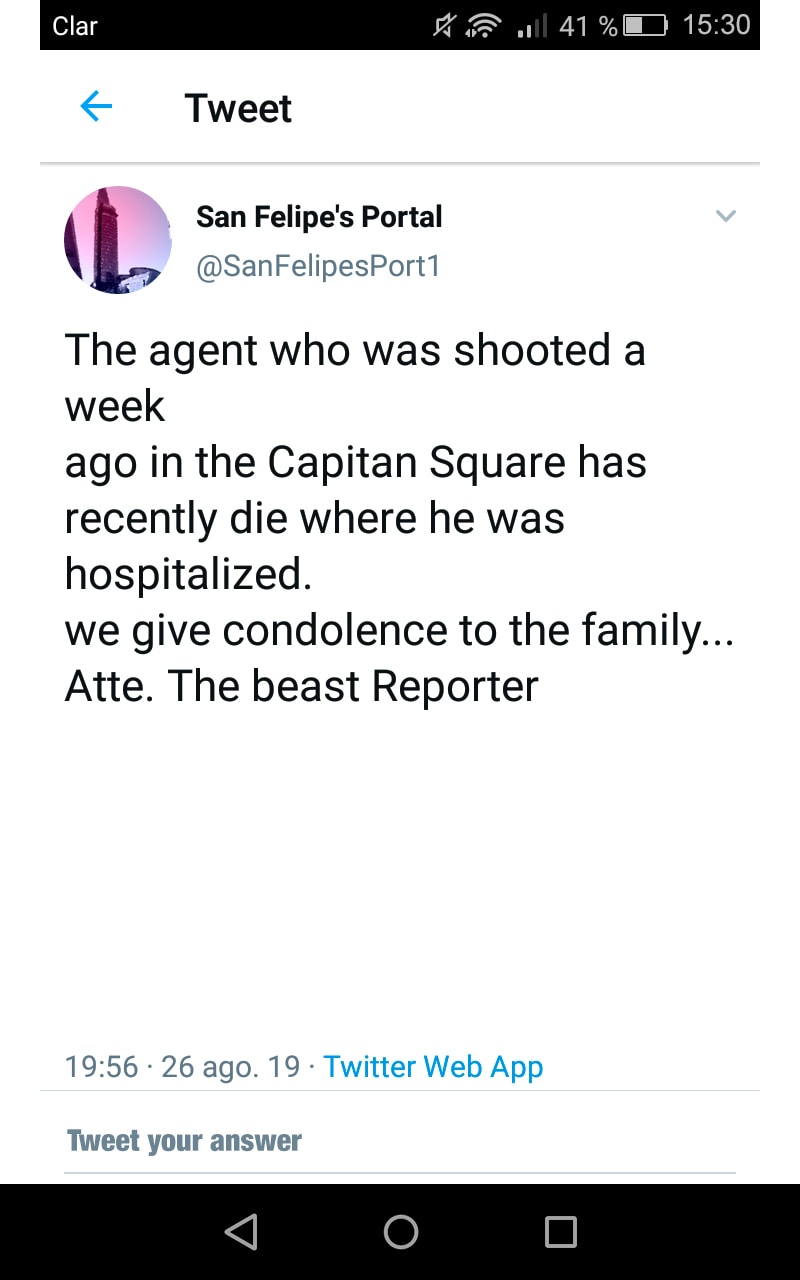Tap the 19:56 · 26 ago. 19 timestamp
This screenshot has height=1280, width=800.
pos(182,1066)
